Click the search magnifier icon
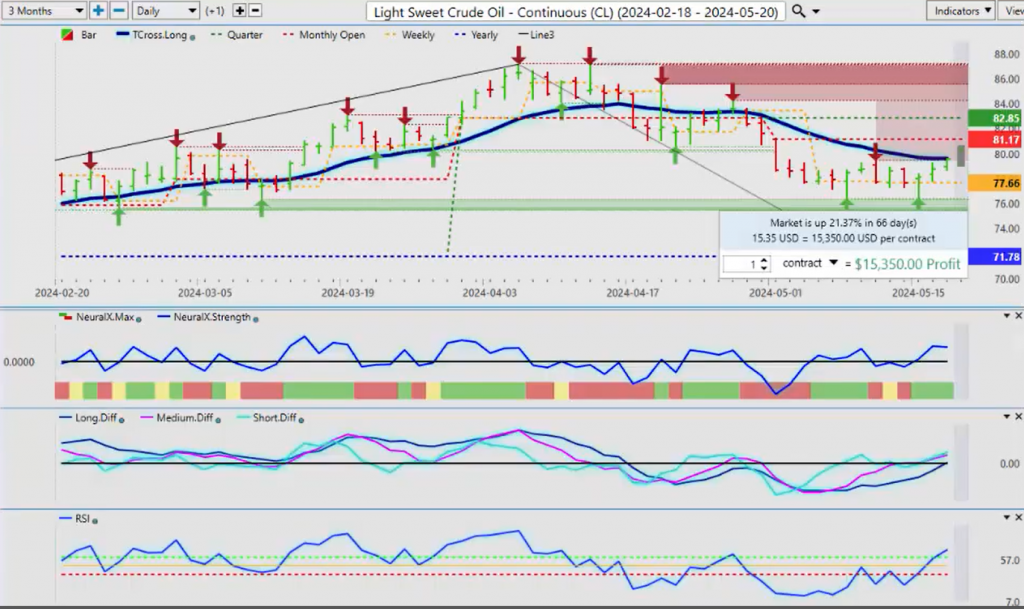Screen dimensions: 1024x609 [x=798, y=11]
